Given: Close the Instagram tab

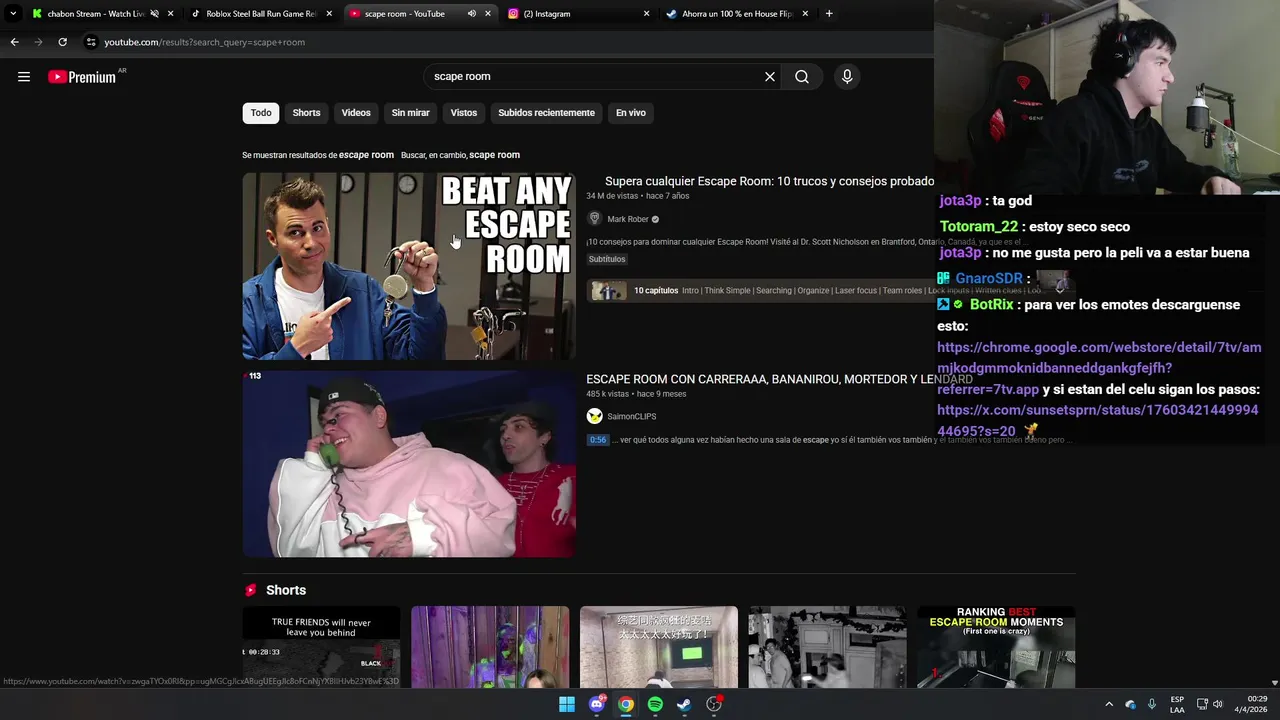Looking at the screenshot, I should click(x=646, y=14).
